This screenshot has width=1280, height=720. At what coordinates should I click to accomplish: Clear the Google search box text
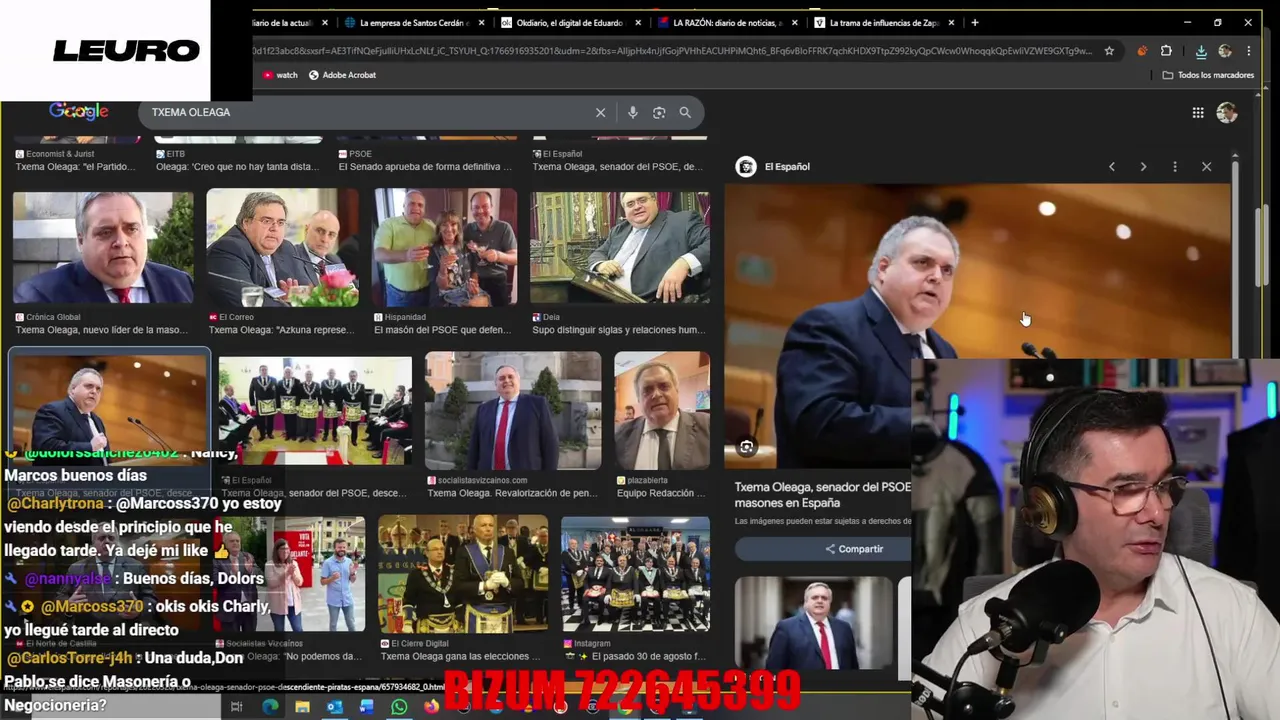point(600,113)
